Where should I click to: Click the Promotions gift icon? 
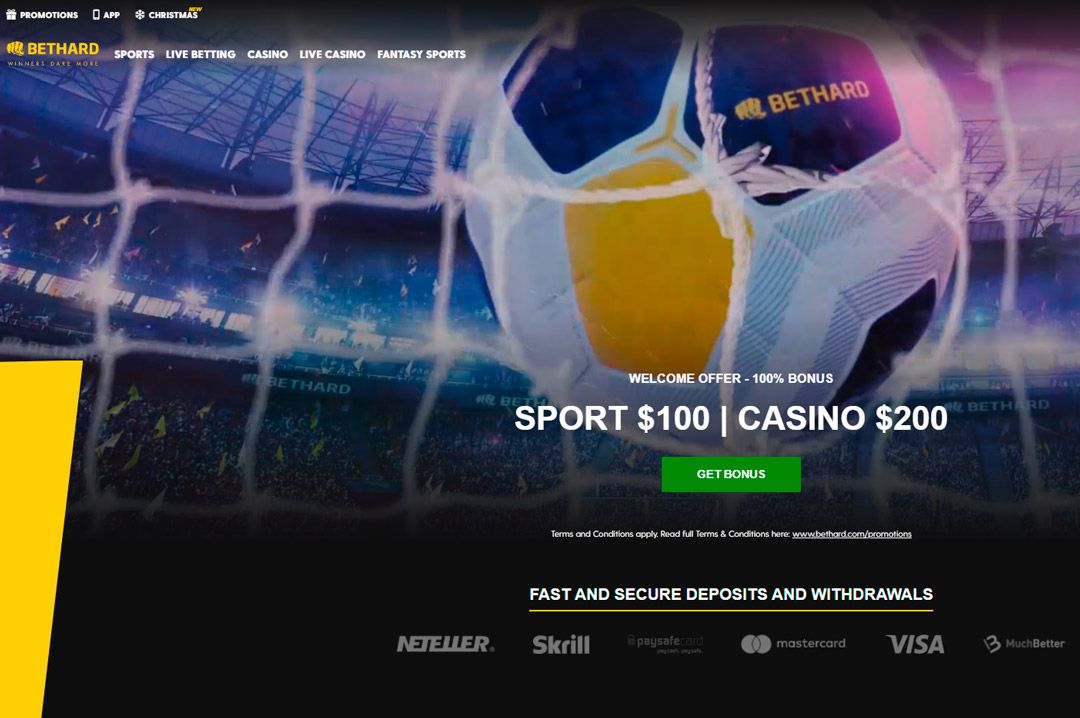click(x=11, y=14)
